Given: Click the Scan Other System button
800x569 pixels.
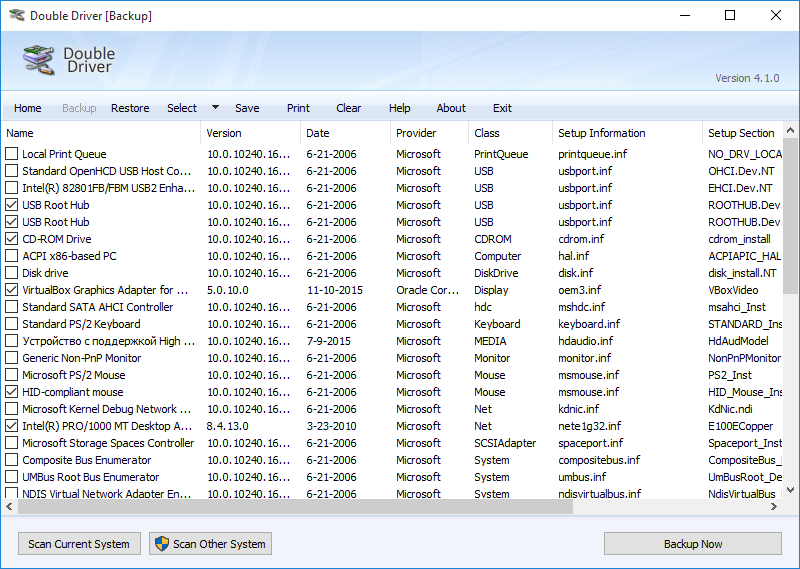Looking at the screenshot, I should 210,544.
